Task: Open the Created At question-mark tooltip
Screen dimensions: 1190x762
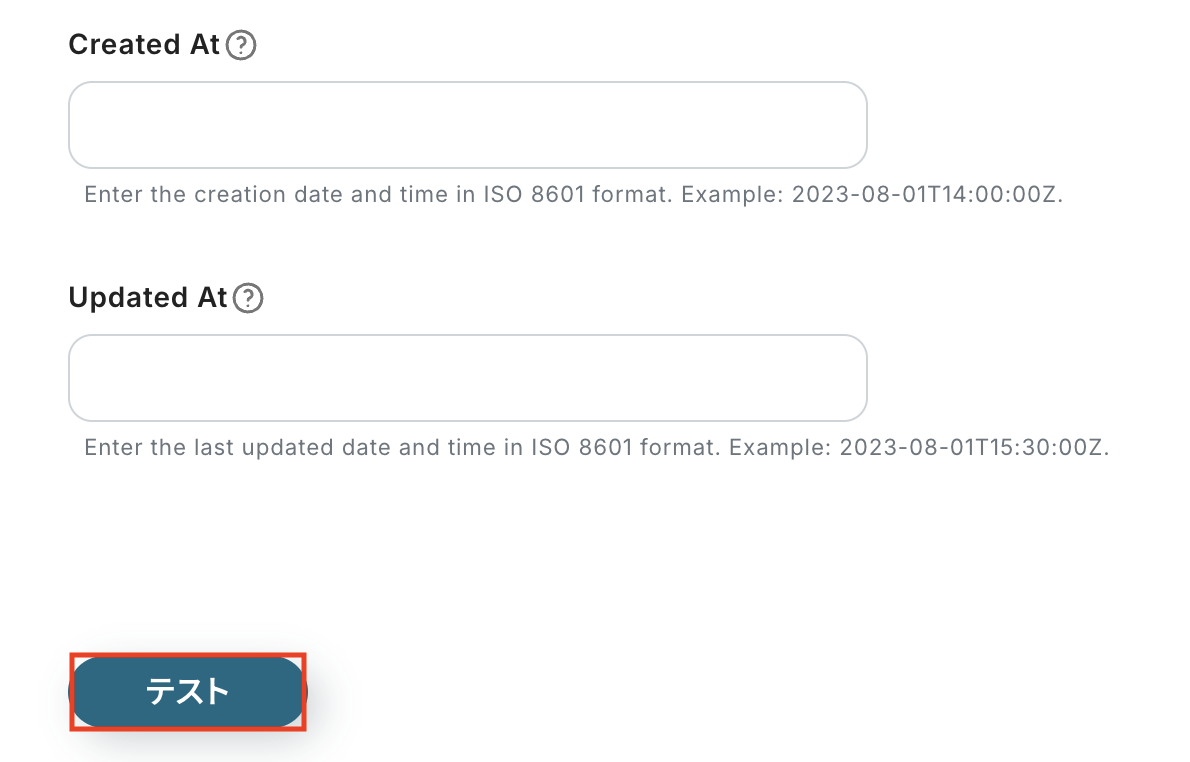Action: [x=241, y=46]
